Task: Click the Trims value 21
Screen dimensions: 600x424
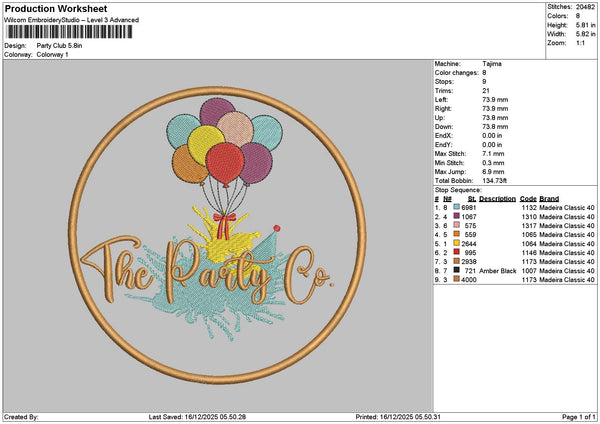Action: pyautogui.click(x=486, y=91)
